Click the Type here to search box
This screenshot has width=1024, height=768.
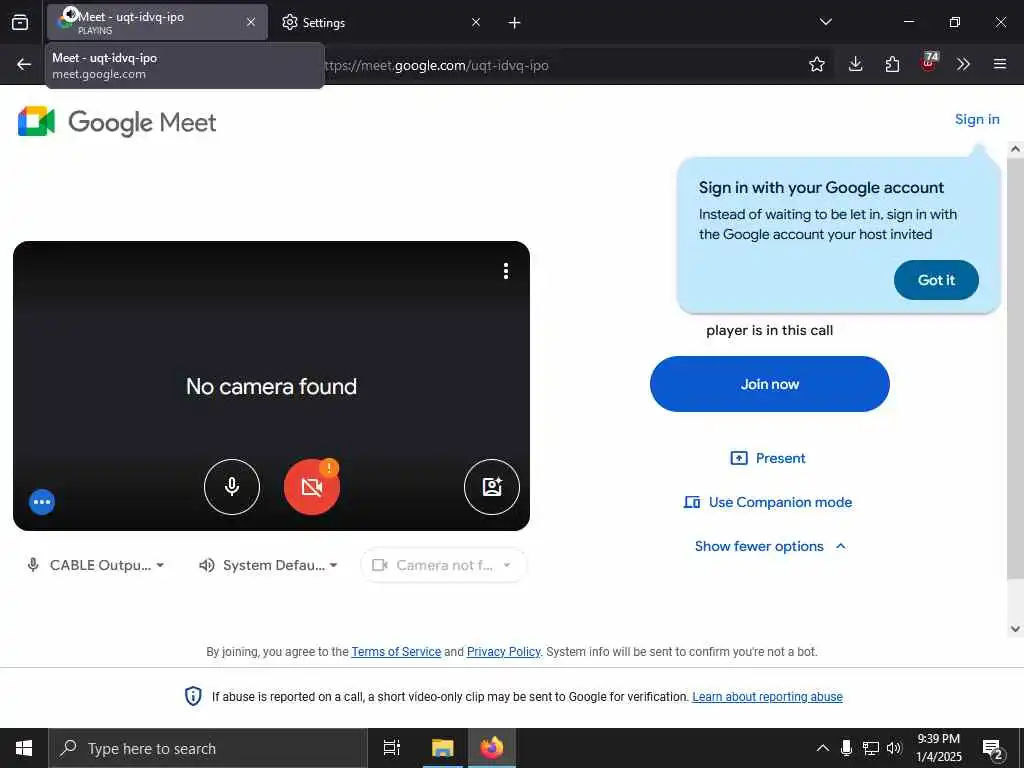coord(208,748)
